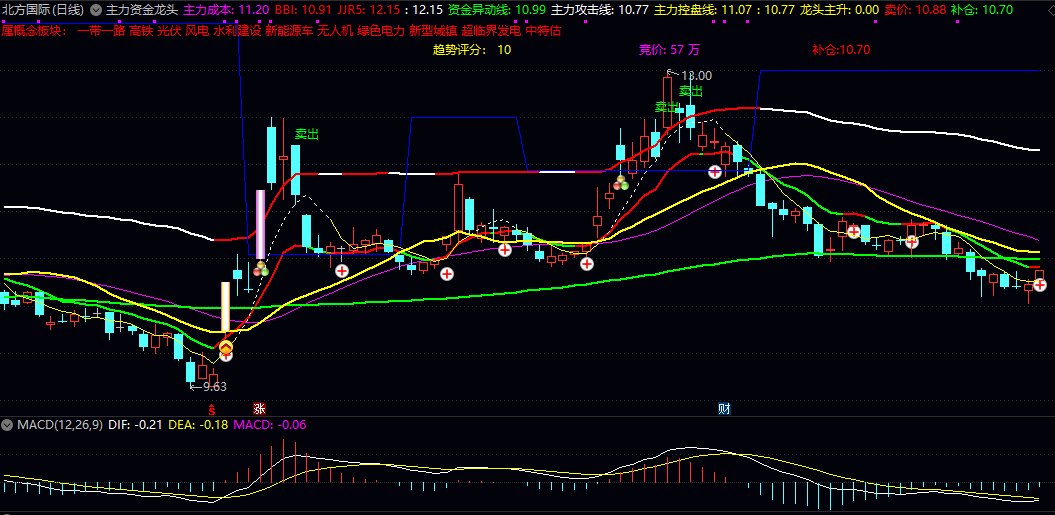Click the 趋势评分: 10 label
The width and height of the screenshot is (1055, 515).
click(x=472, y=50)
